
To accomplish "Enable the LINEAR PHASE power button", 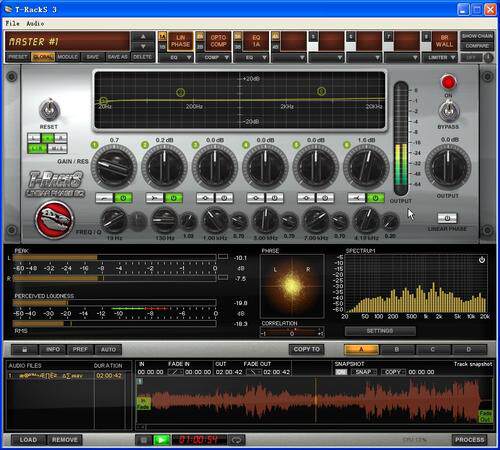I will click(x=447, y=218).
